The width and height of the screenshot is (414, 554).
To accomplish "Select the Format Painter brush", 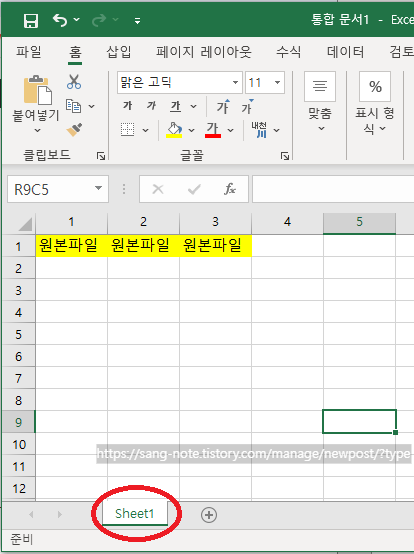I will pos(74,129).
